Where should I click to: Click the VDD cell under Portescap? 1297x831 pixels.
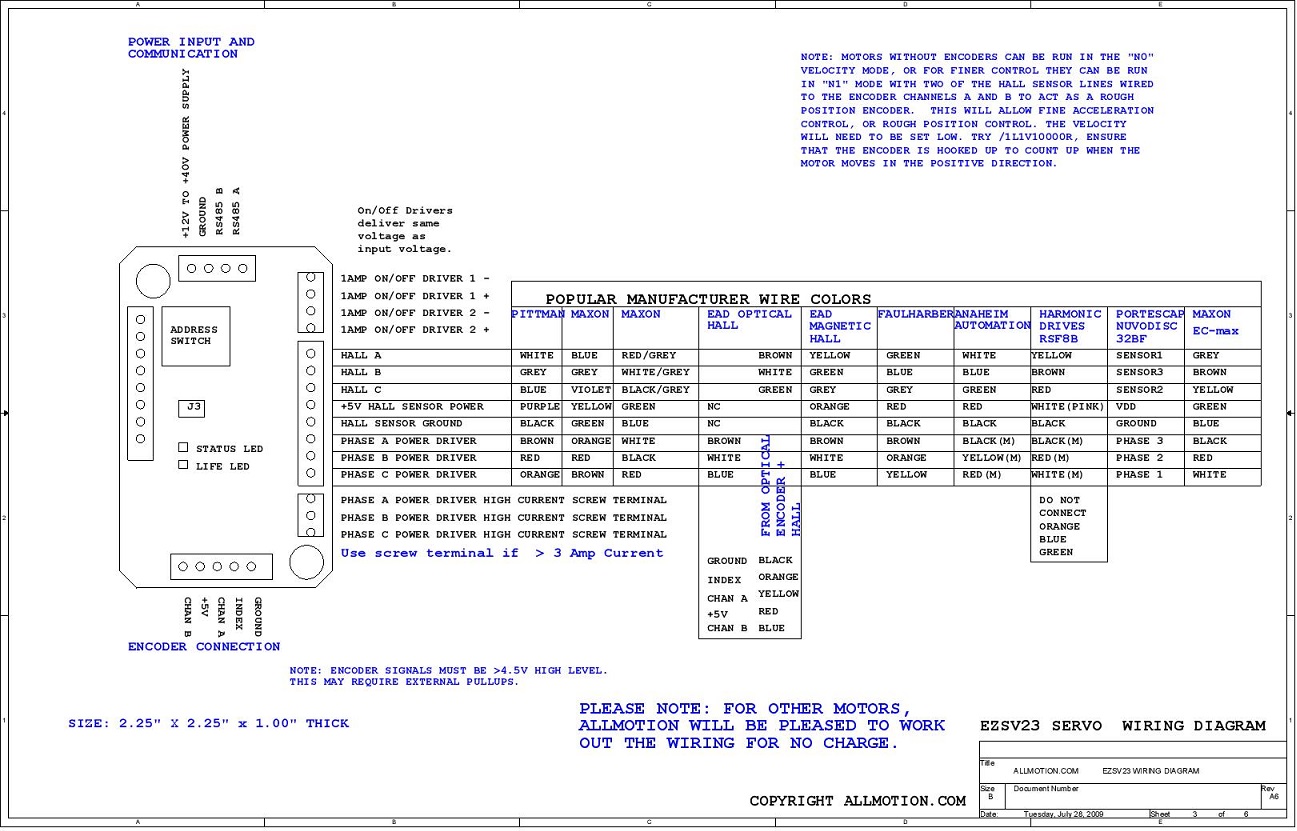pyautogui.click(x=1127, y=407)
